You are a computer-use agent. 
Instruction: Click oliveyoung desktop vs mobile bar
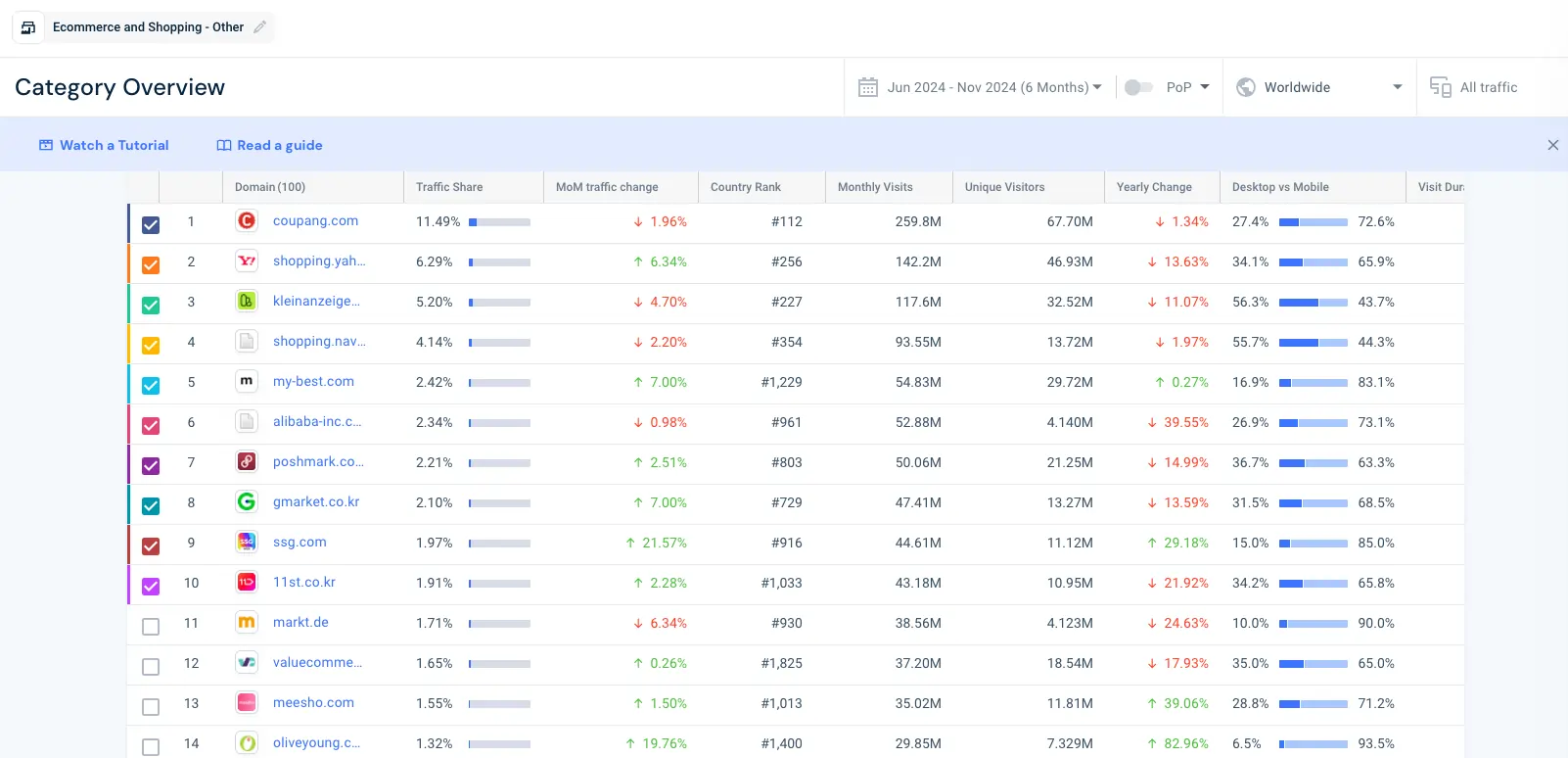point(1314,744)
